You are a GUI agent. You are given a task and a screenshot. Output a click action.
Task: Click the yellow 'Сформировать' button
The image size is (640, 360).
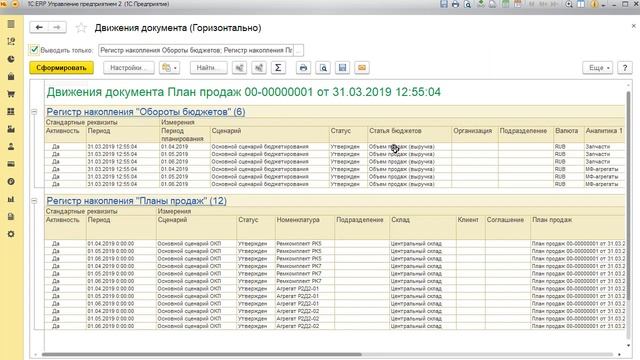61,68
